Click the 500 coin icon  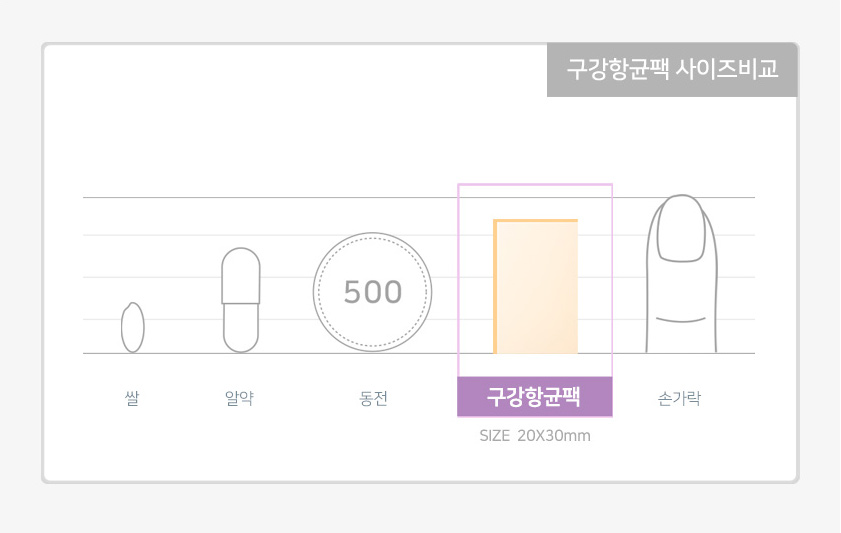tap(372, 292)
